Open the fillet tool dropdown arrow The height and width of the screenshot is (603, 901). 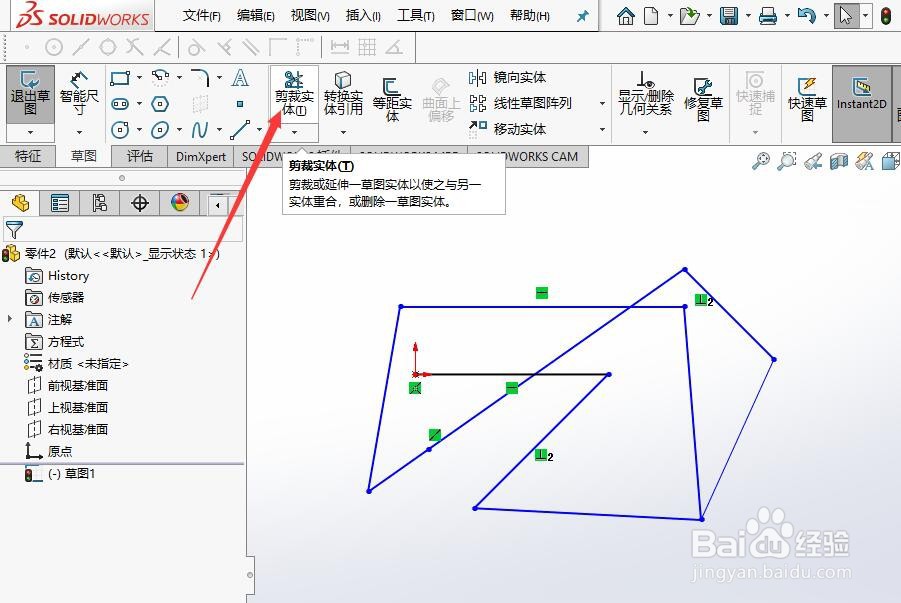pyautogui.click(x=219, y=78)
